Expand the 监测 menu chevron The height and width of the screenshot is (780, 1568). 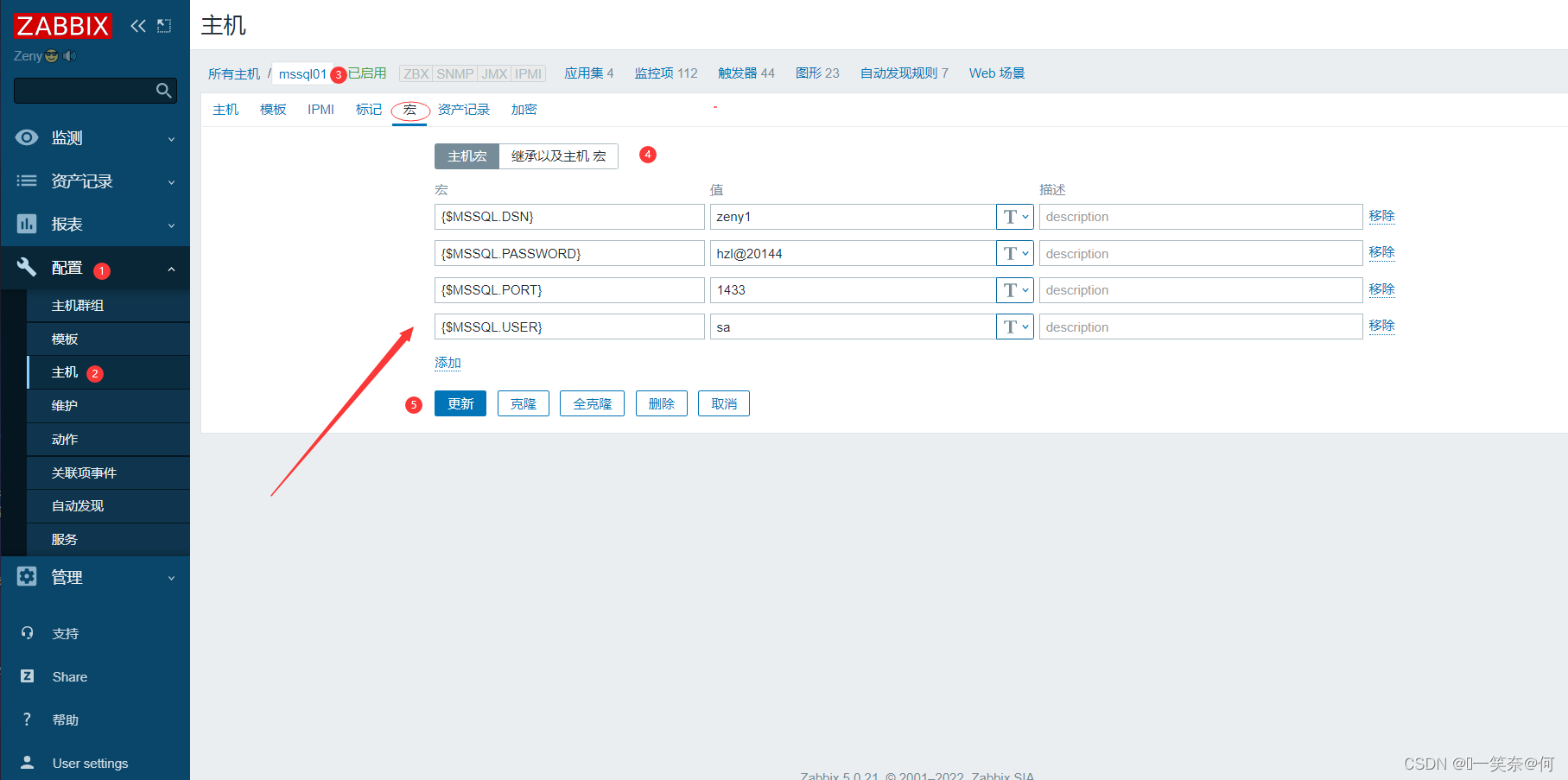(171, 139)
